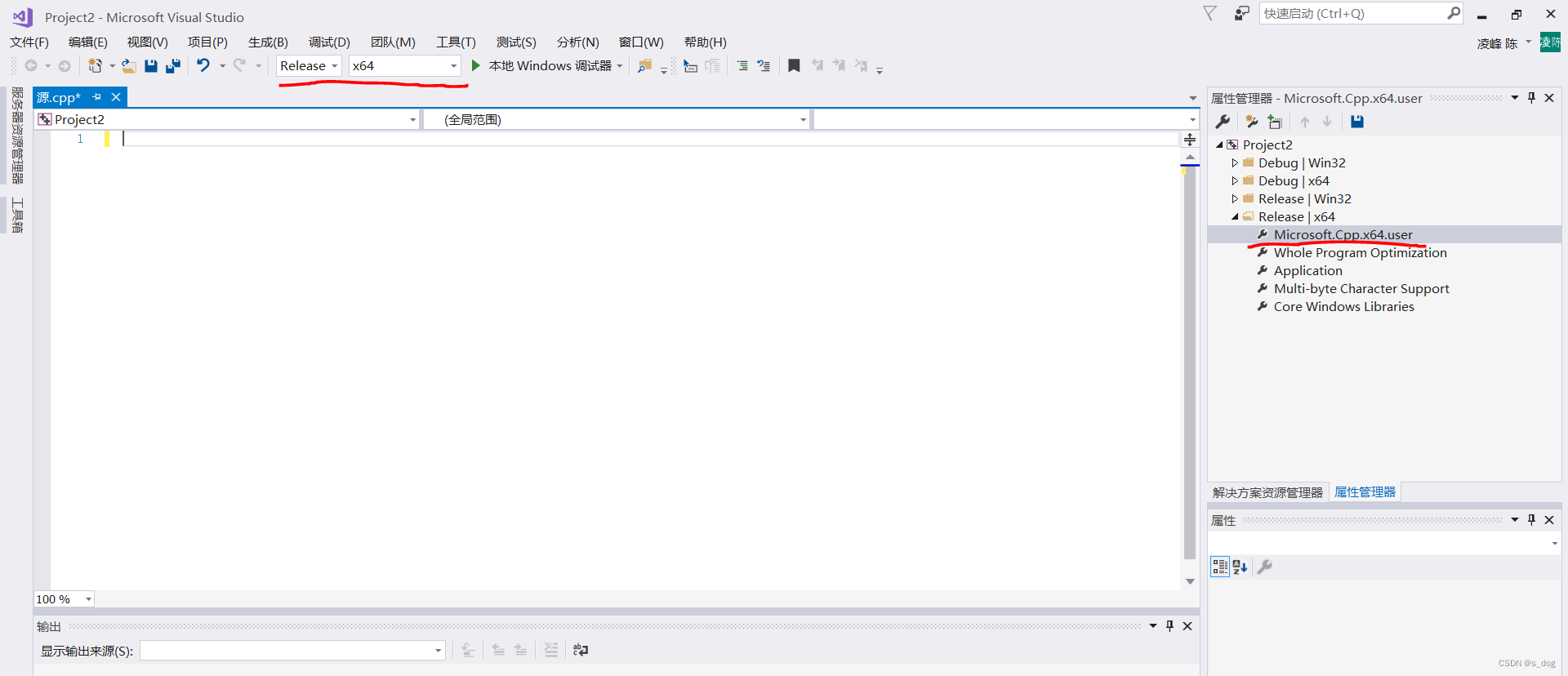Screen dimensions: 1568x676
Task: Pin the 源.cpp document tab
Action: [x=96, y=97]
